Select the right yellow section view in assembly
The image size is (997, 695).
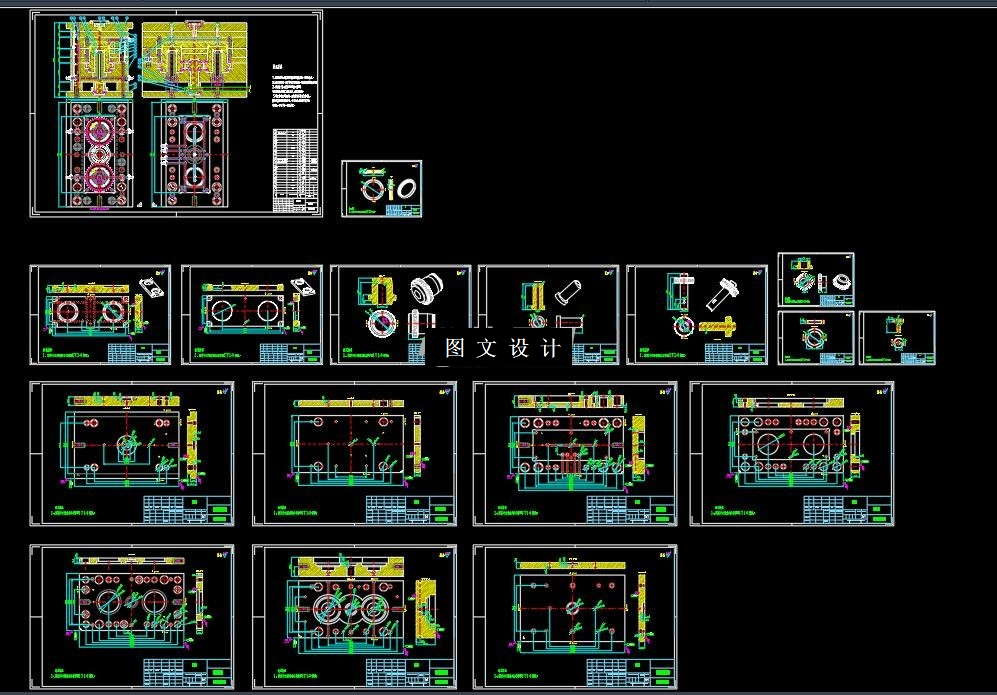pos(194,59)
